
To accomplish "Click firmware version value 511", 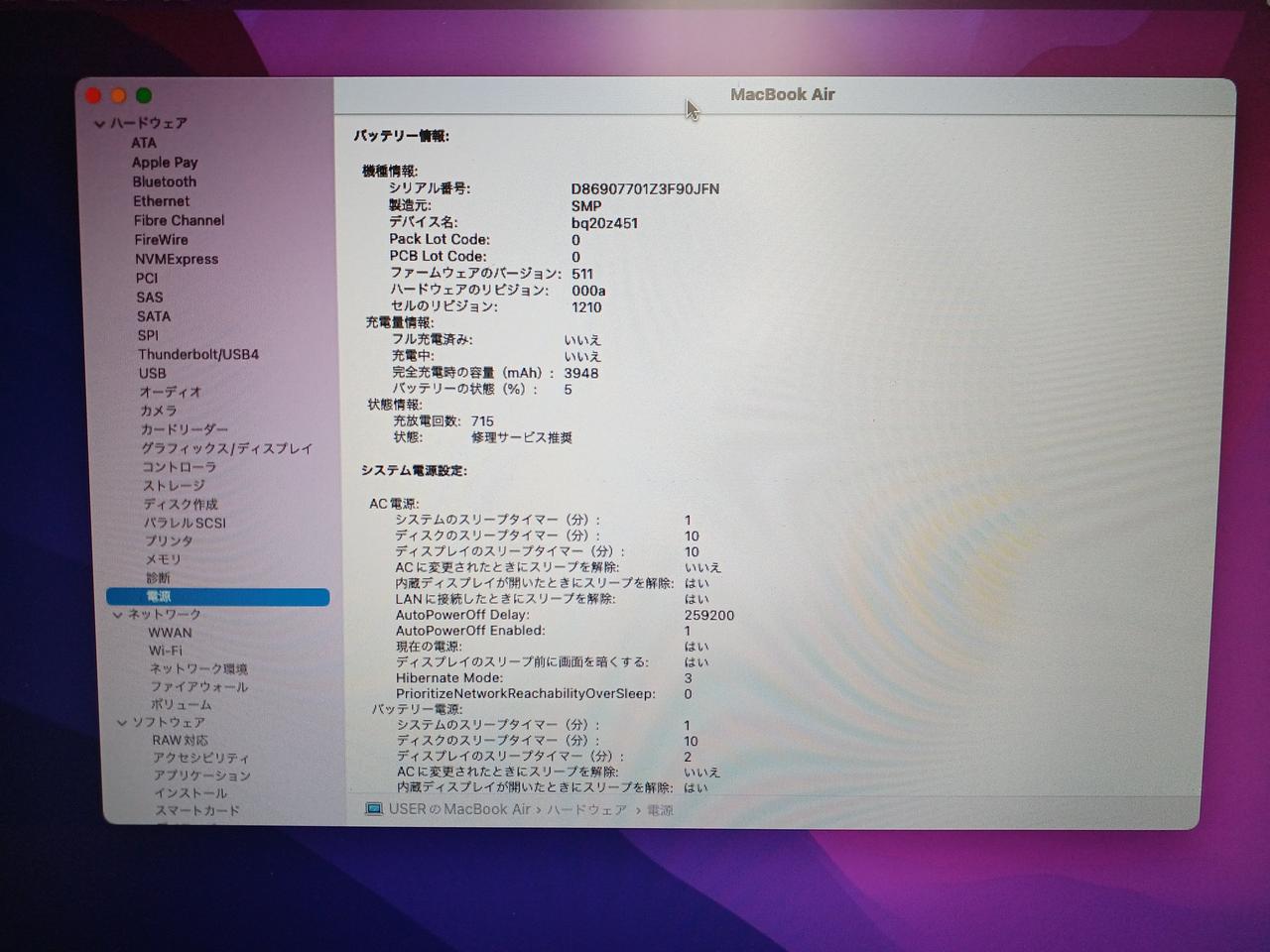I will 582,274.
